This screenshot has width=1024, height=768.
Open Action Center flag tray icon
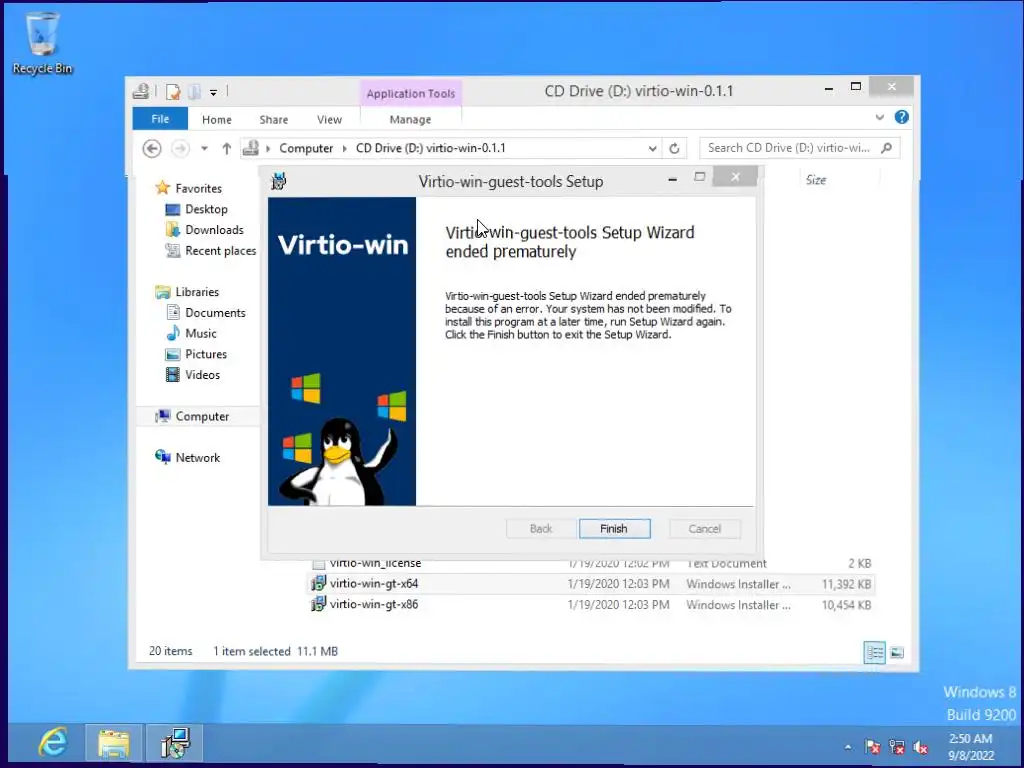click(872, 747)
